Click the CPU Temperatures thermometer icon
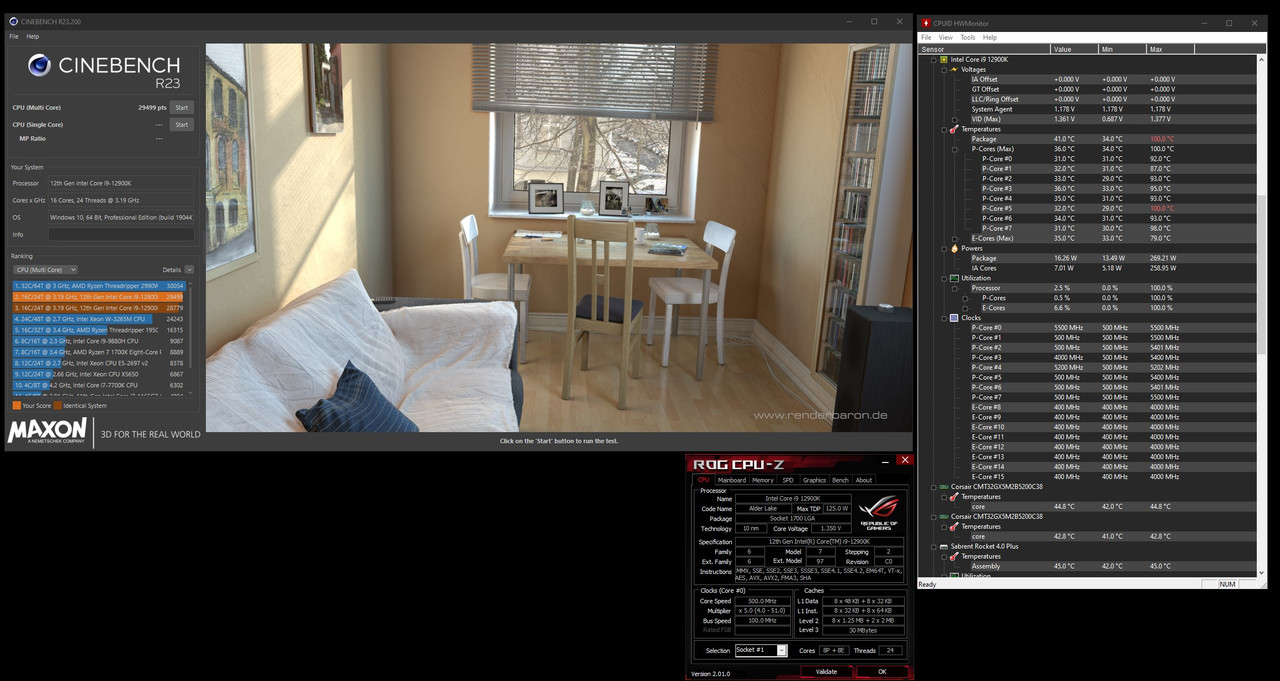 [954, 129]
